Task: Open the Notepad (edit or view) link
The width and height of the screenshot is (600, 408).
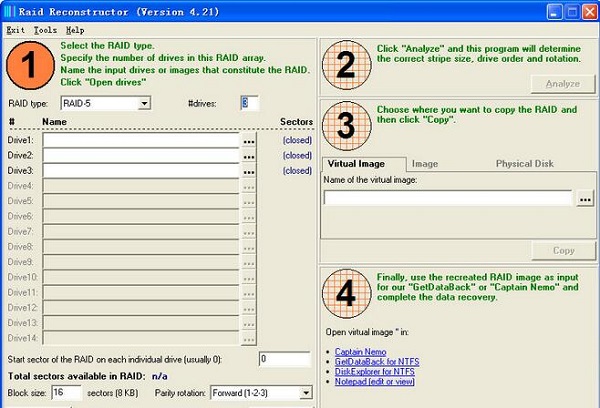Action: pyautogui.click(x=375, y=382)
